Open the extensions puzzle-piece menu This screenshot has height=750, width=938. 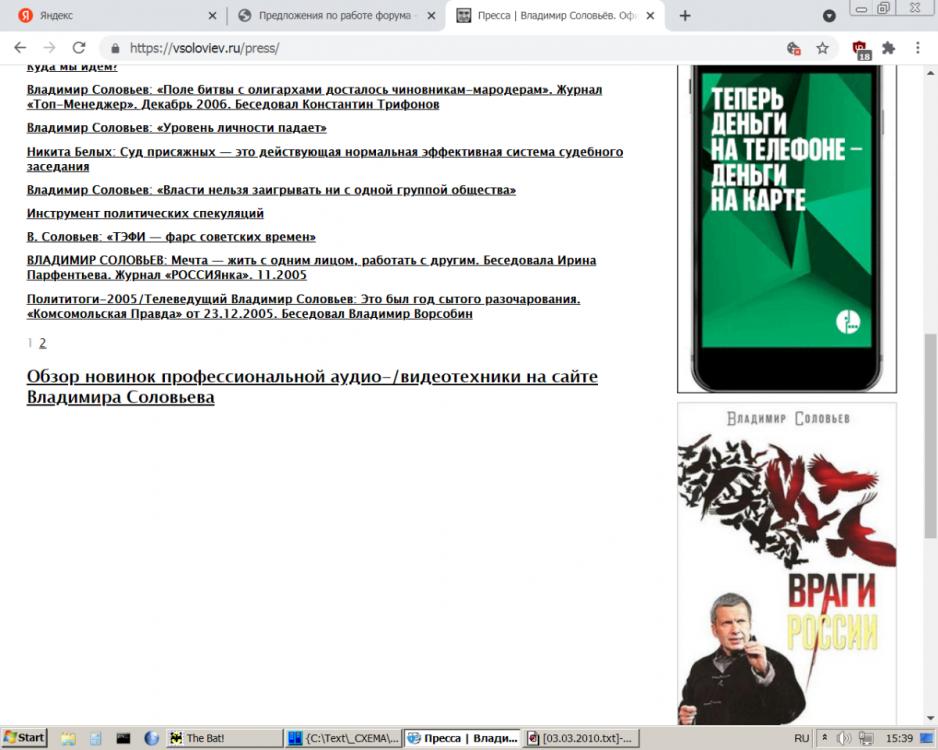tap(889, 48)
